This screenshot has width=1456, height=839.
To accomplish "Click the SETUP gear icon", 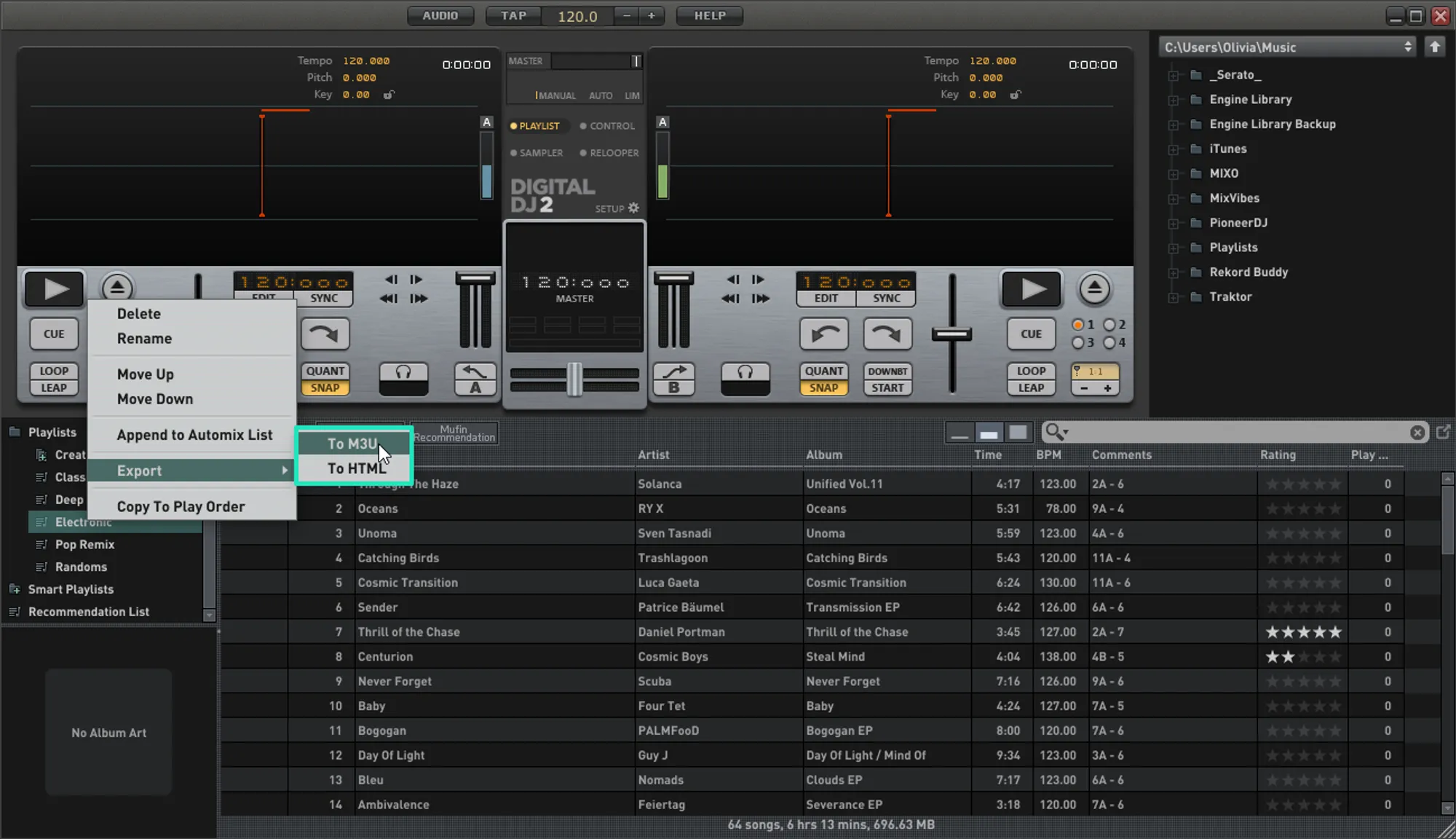I will coord(633,208).
